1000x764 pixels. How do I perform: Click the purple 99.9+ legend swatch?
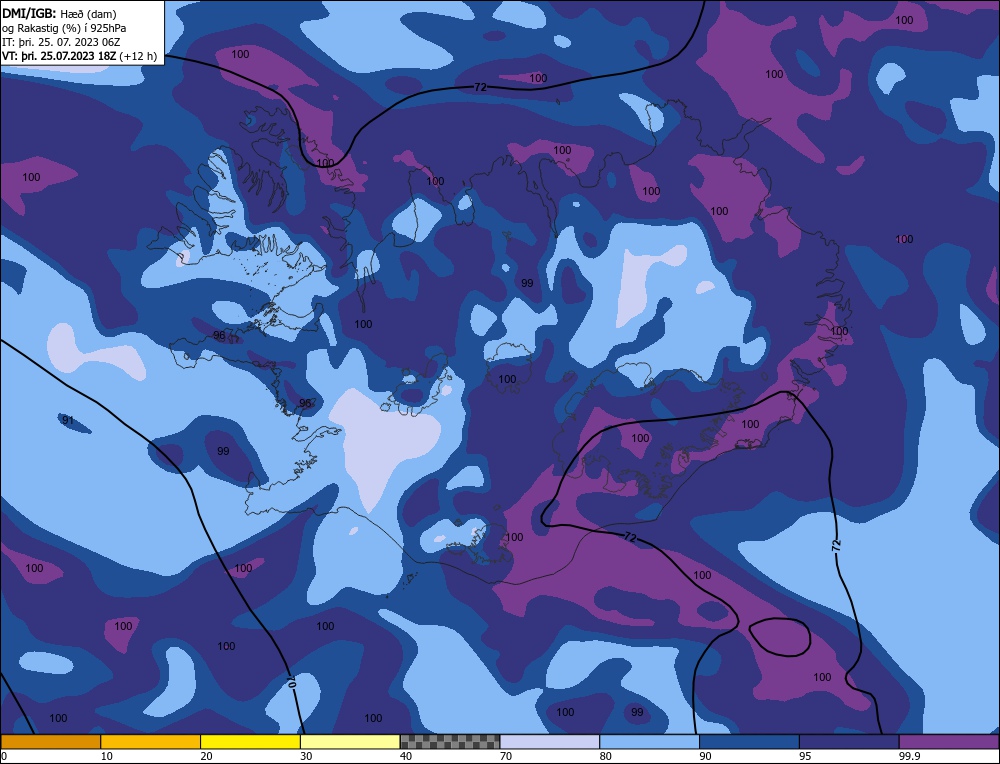coord(949,742)
